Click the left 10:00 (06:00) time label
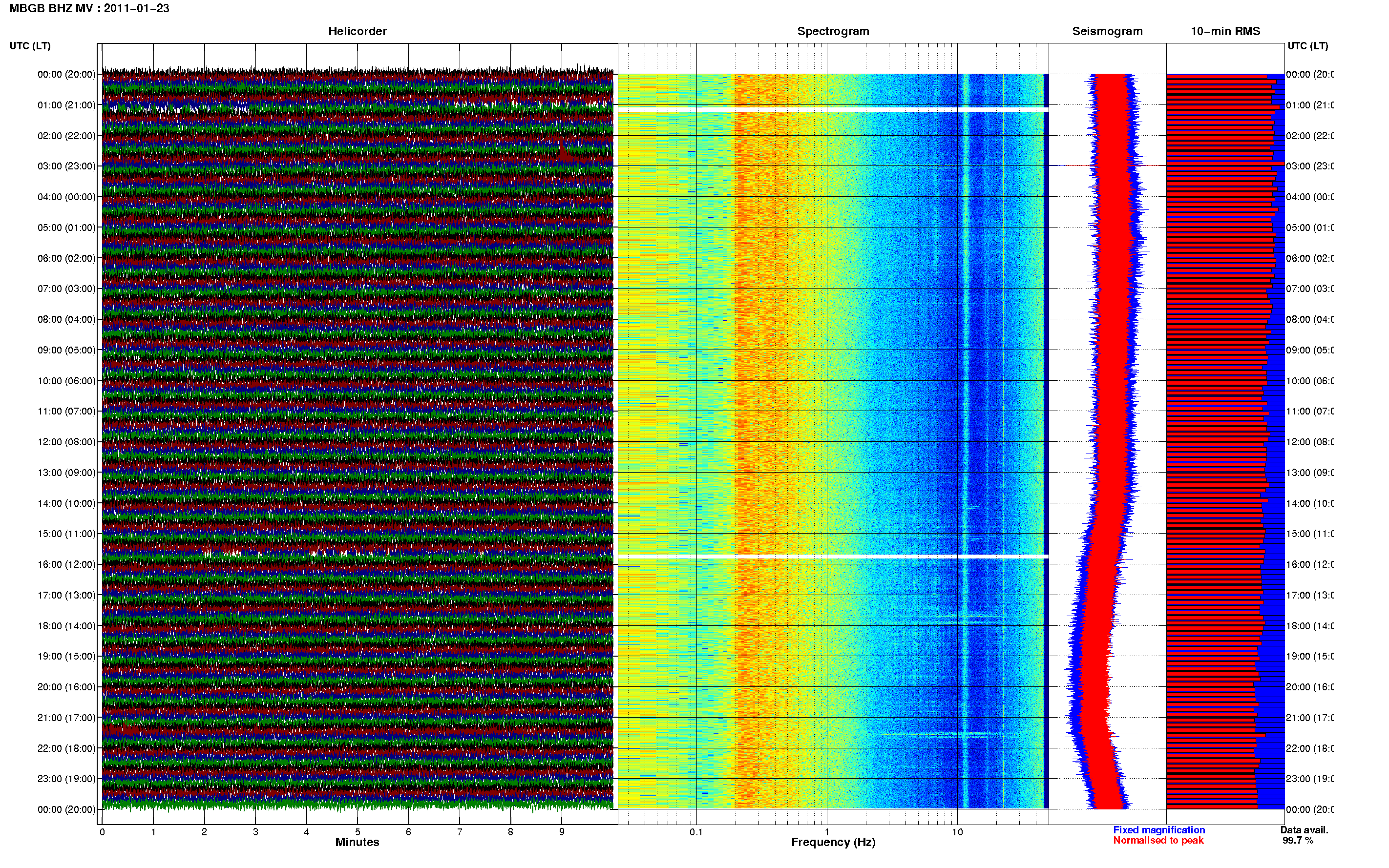The width and height of the screenshot is (1389, 868). point(66,381)
